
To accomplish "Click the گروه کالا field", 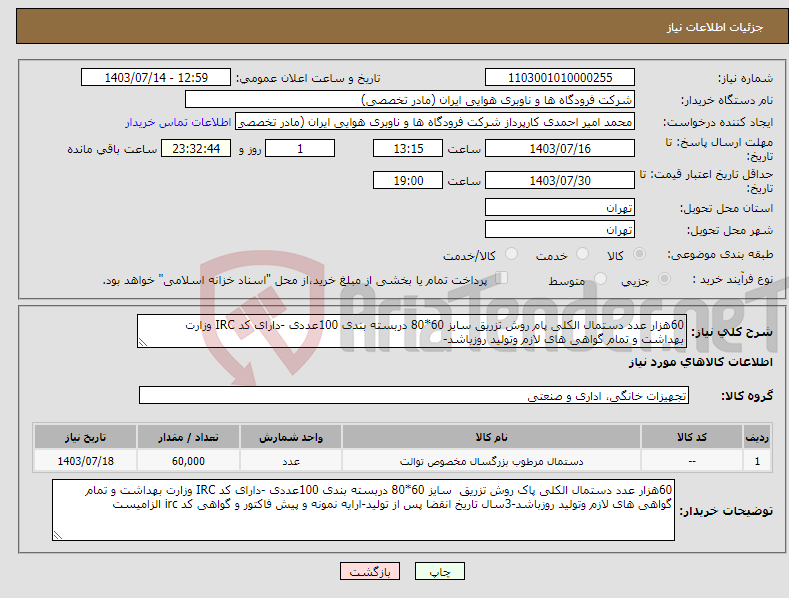I will click(414, 396).
